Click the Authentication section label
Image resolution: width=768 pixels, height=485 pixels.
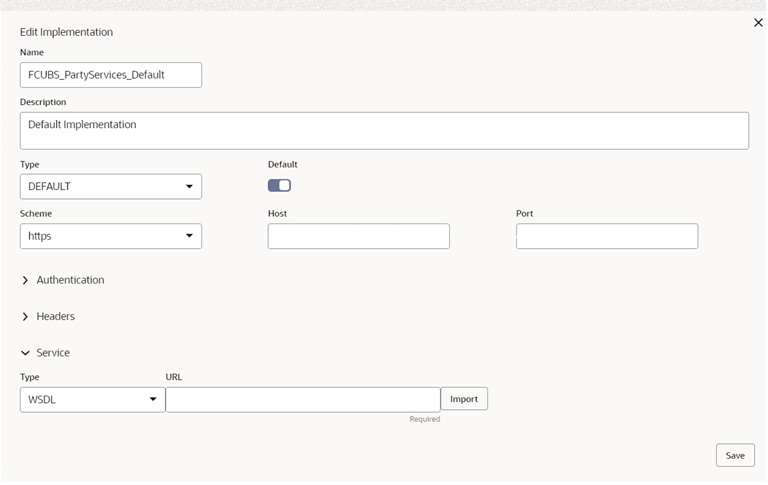coord(70,280)
